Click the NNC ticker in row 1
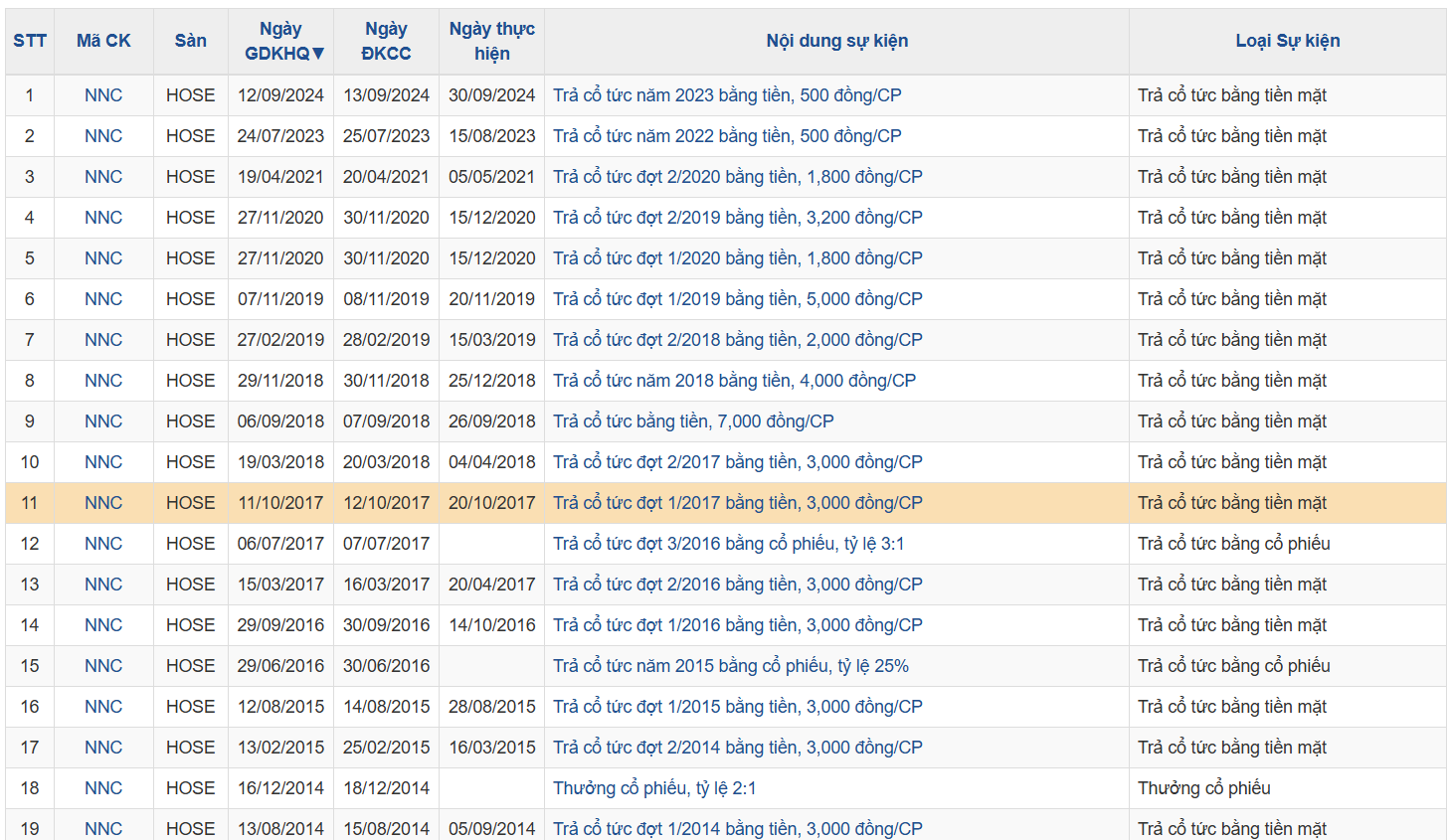This screenshot has height=840, width=1449. pyautogui.click(x=103, y=95)
